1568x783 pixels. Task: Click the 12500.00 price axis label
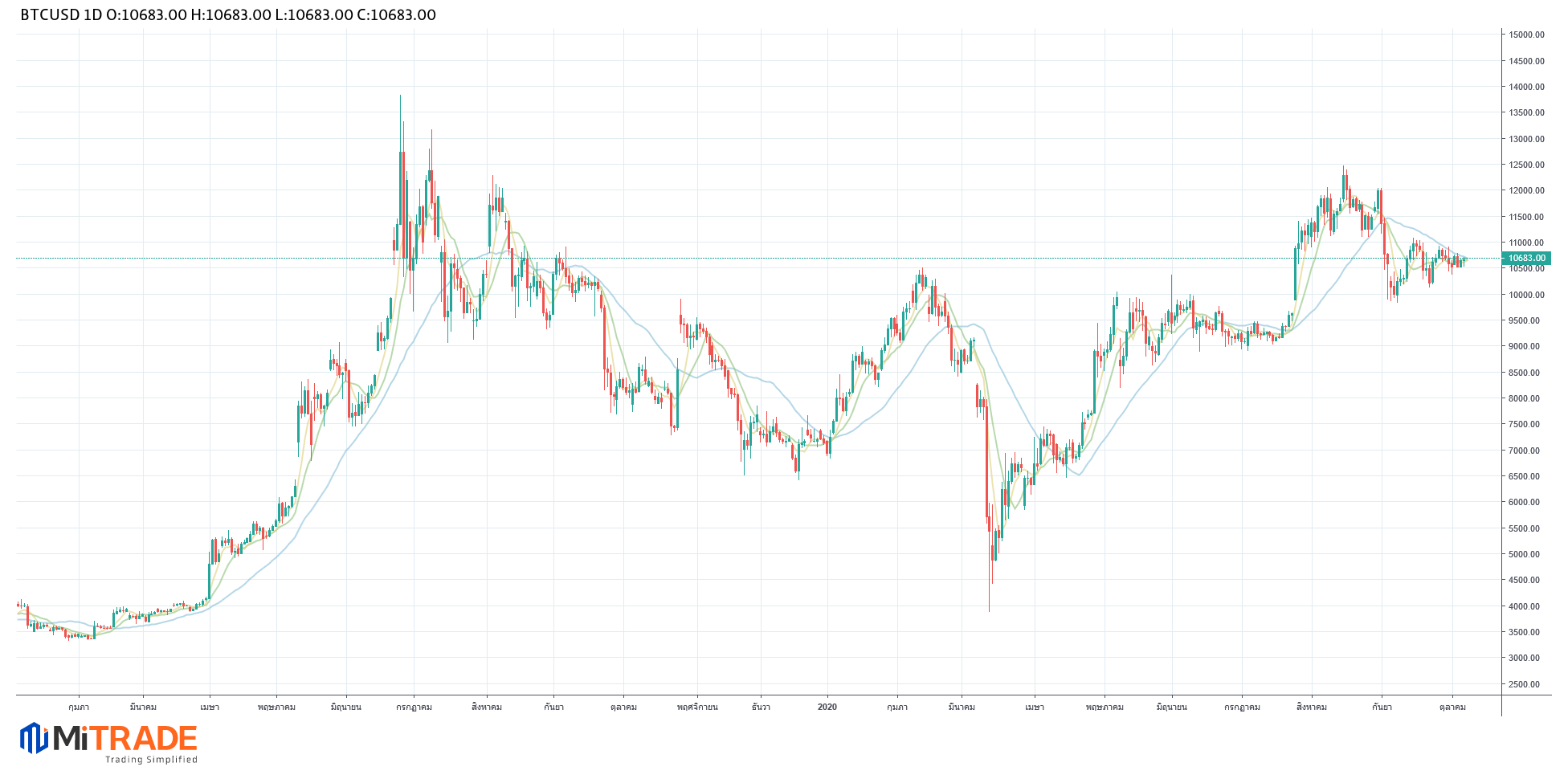1526,165
